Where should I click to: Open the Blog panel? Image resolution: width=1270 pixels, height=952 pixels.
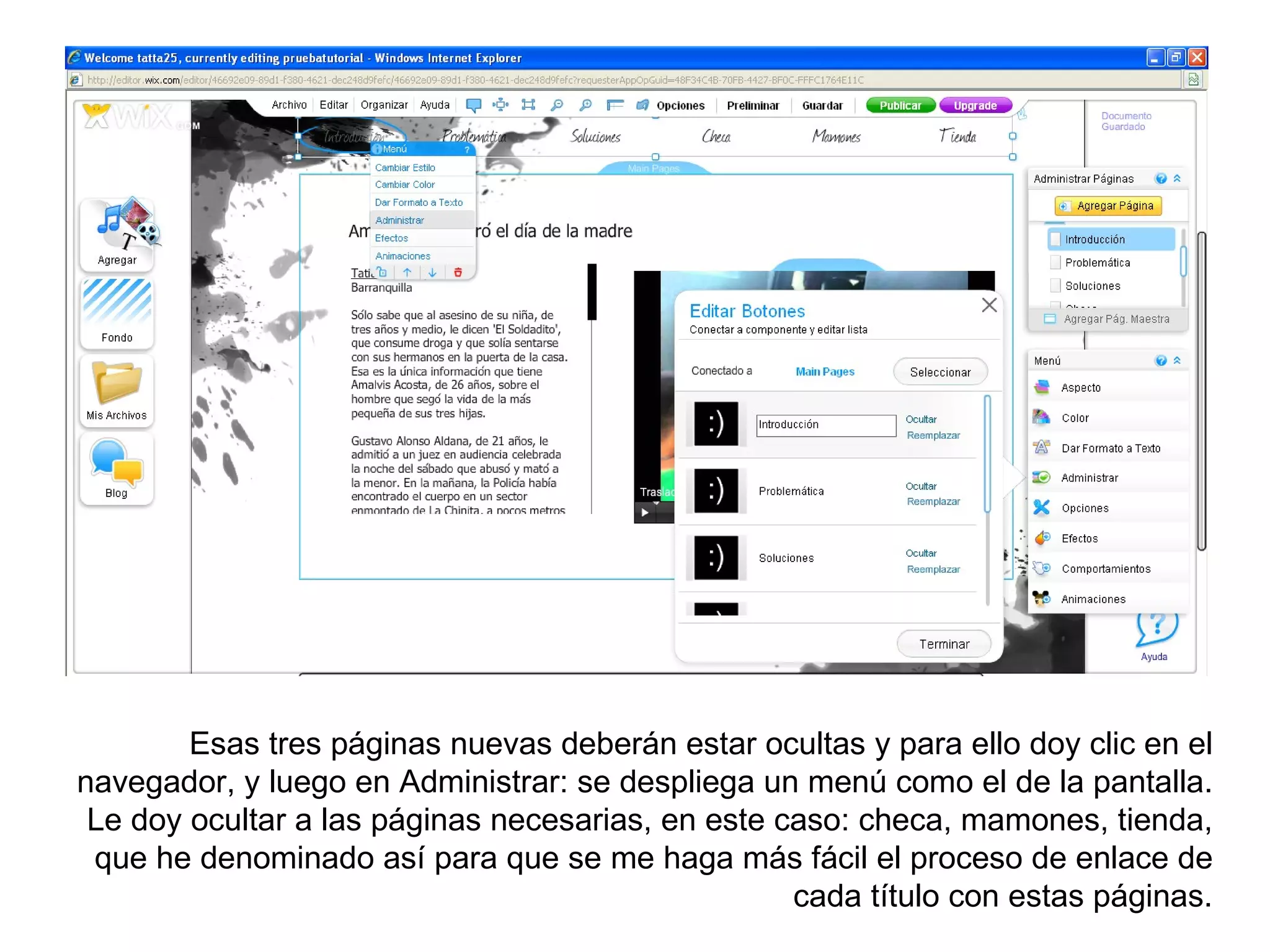pos(117,468)
